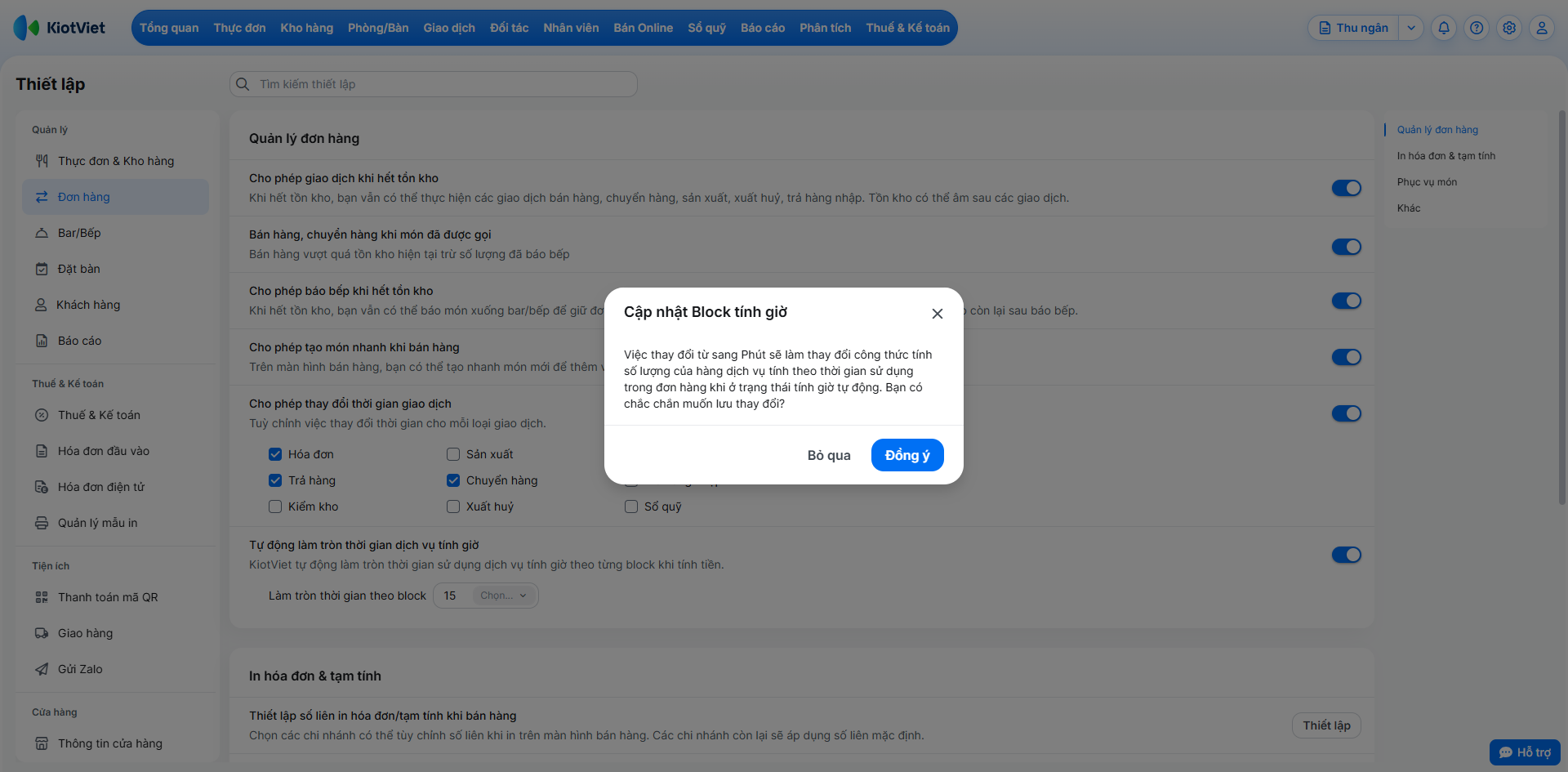
Task: Uncheck the Trả hàng checkbox
Action: (275, 480)
